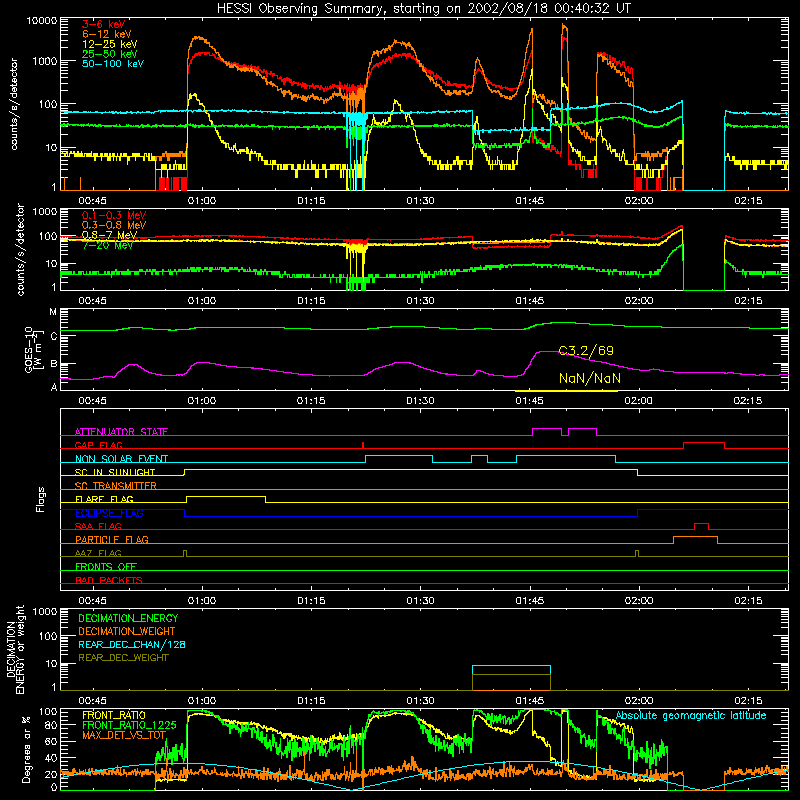This screenshot has width=800, height=800.
Task: Click the 12-25 keV legend entry
Action: coord(110,44)
